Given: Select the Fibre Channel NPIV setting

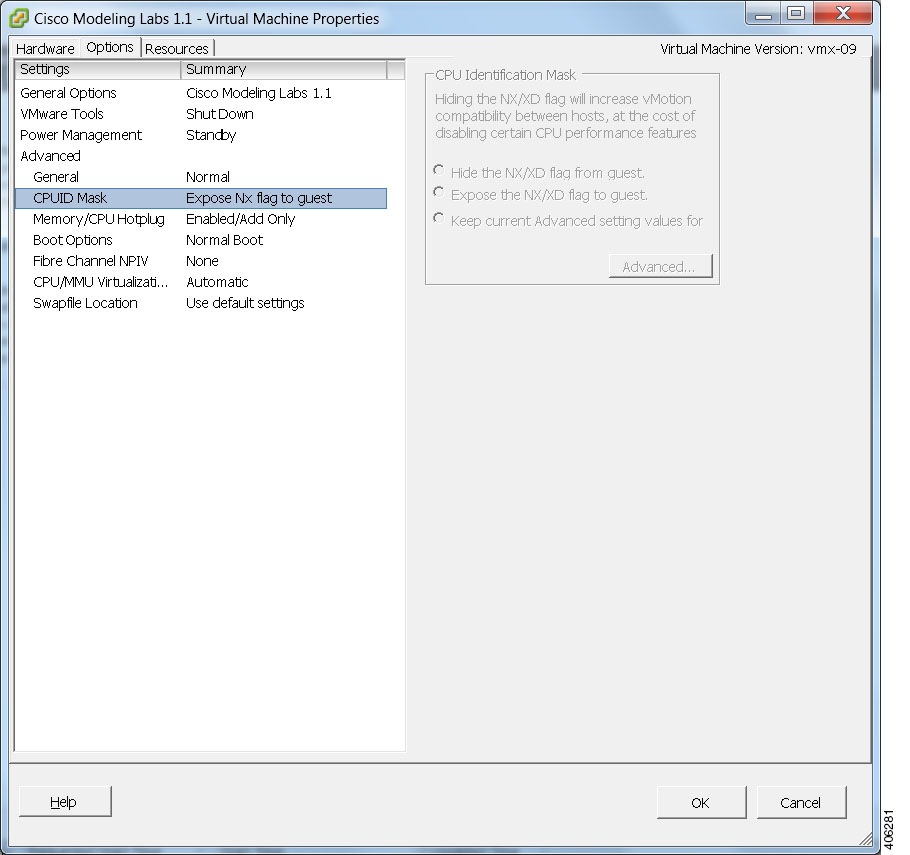Looking at the screenshot, I should tap(201, 261).
